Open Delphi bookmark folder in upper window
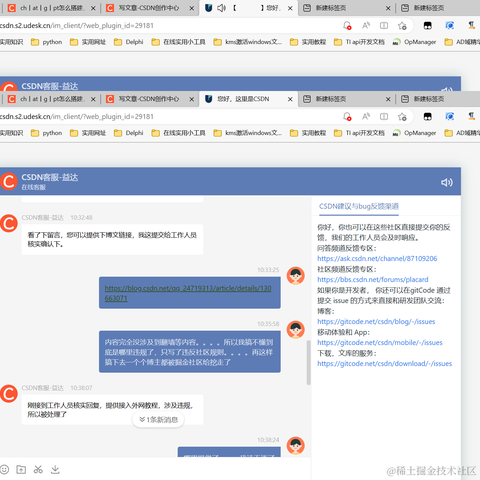Image resolution: width=480 pixels, height=480 pixels. click(x=128, y=42)
